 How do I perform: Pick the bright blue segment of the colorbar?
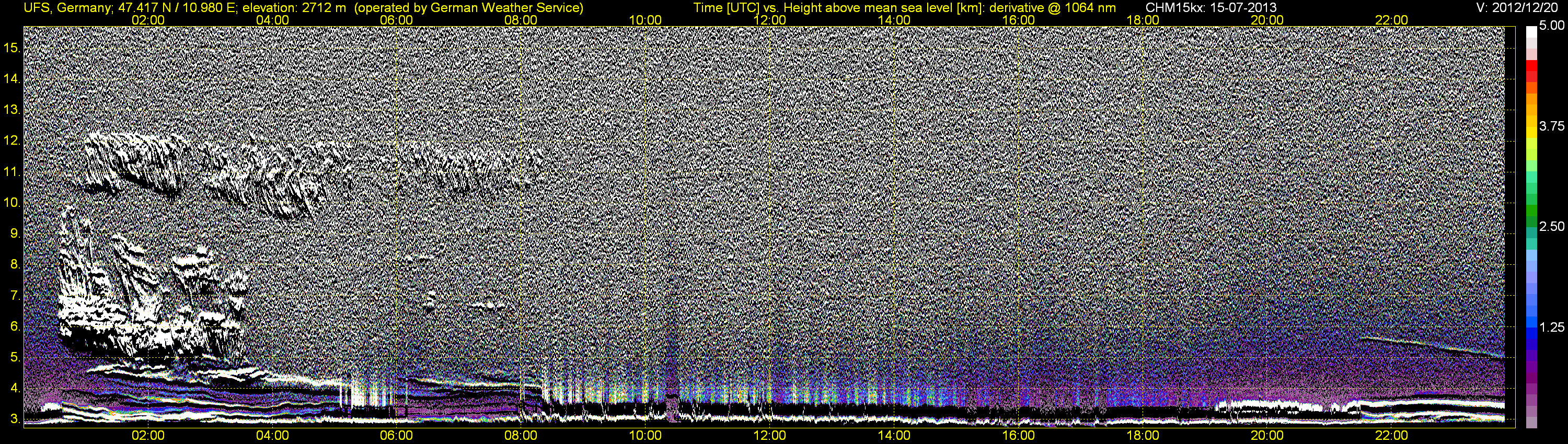tap(1531, 322)
